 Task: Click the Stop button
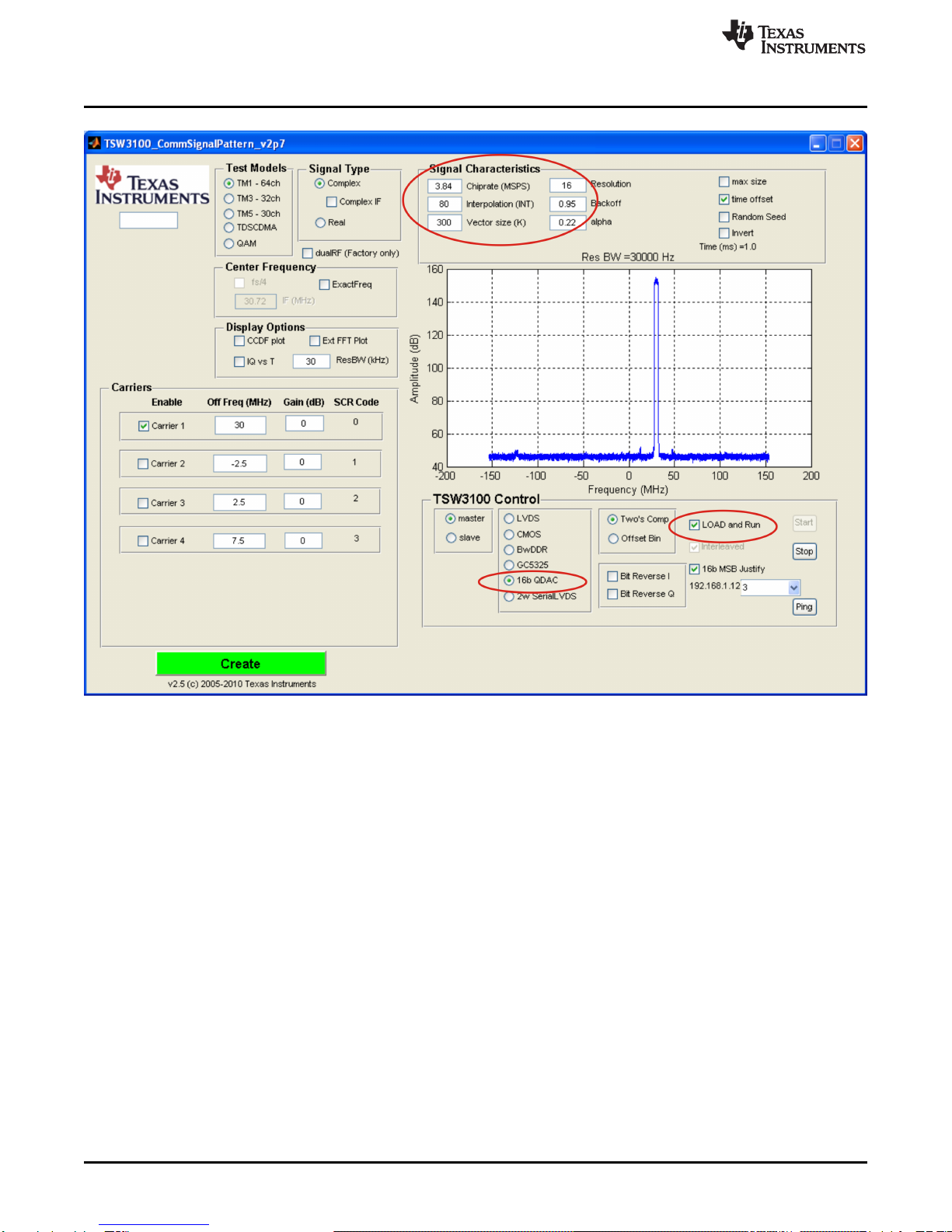click(804, 551)
